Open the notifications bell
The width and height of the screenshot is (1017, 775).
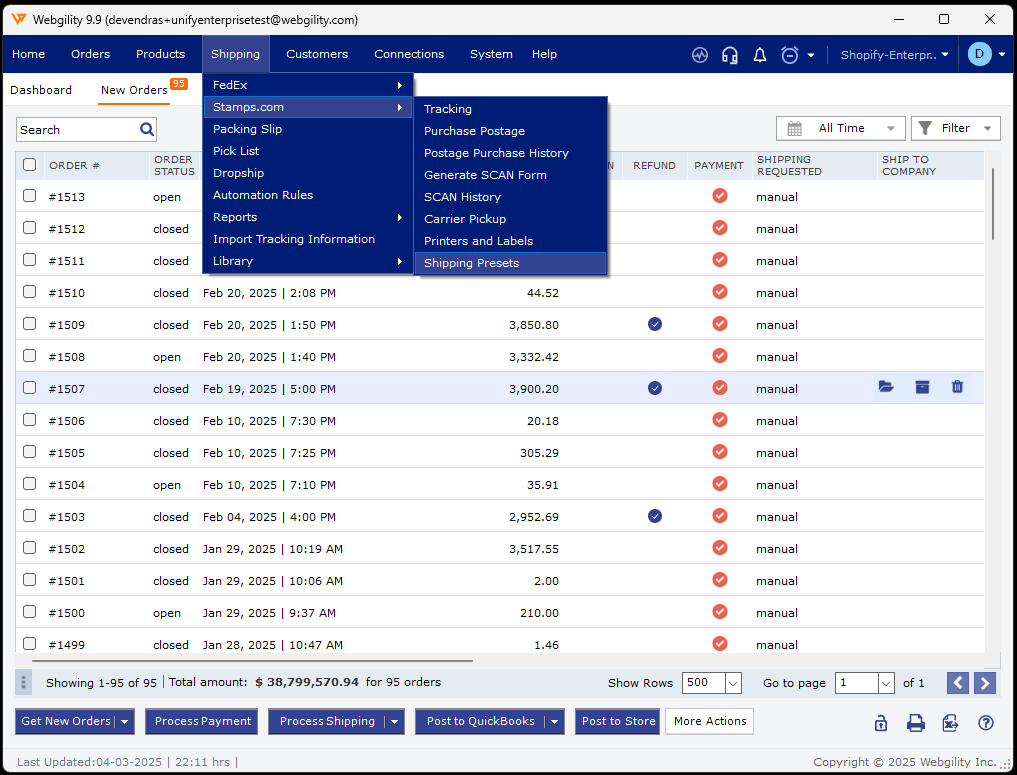click(x=760, y=55)
